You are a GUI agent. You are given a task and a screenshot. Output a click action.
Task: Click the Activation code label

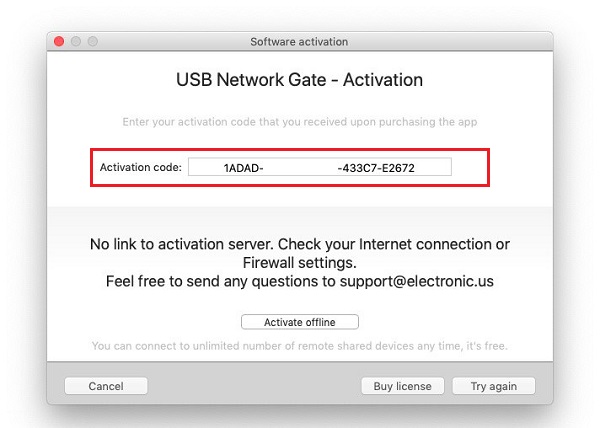140,167
